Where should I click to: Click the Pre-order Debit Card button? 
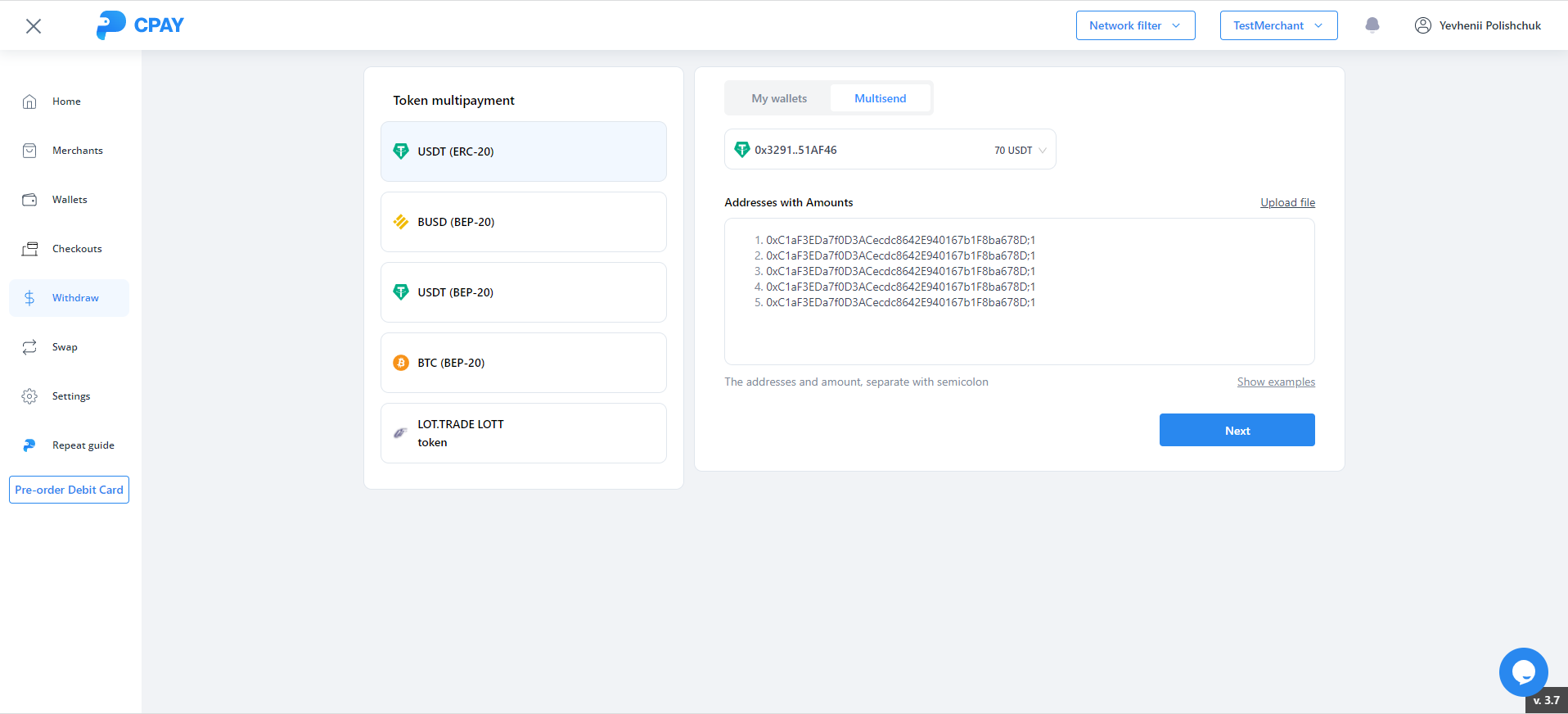tap(70, 490)
